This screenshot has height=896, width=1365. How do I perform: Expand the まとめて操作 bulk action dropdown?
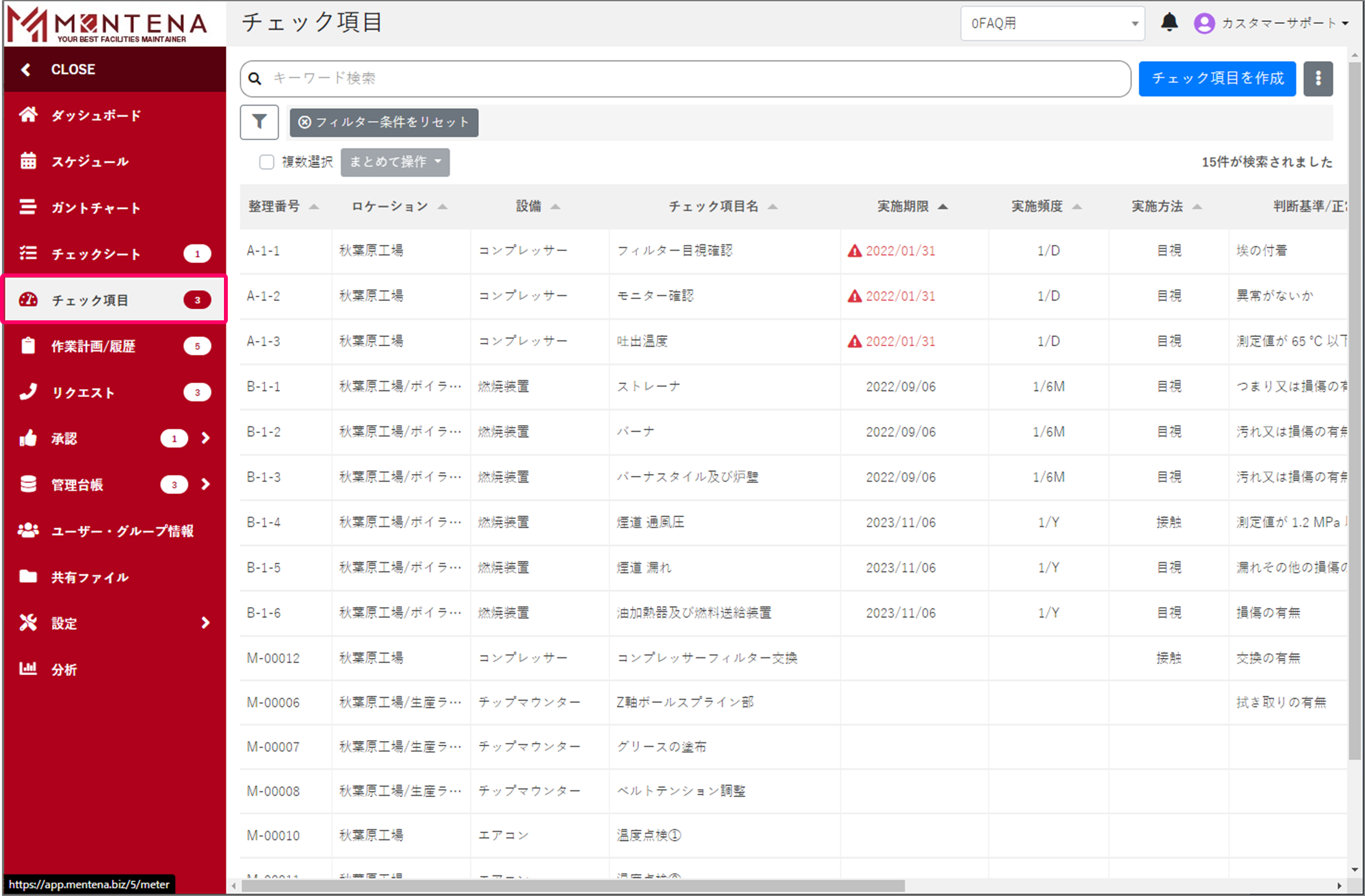pos(395,162)
